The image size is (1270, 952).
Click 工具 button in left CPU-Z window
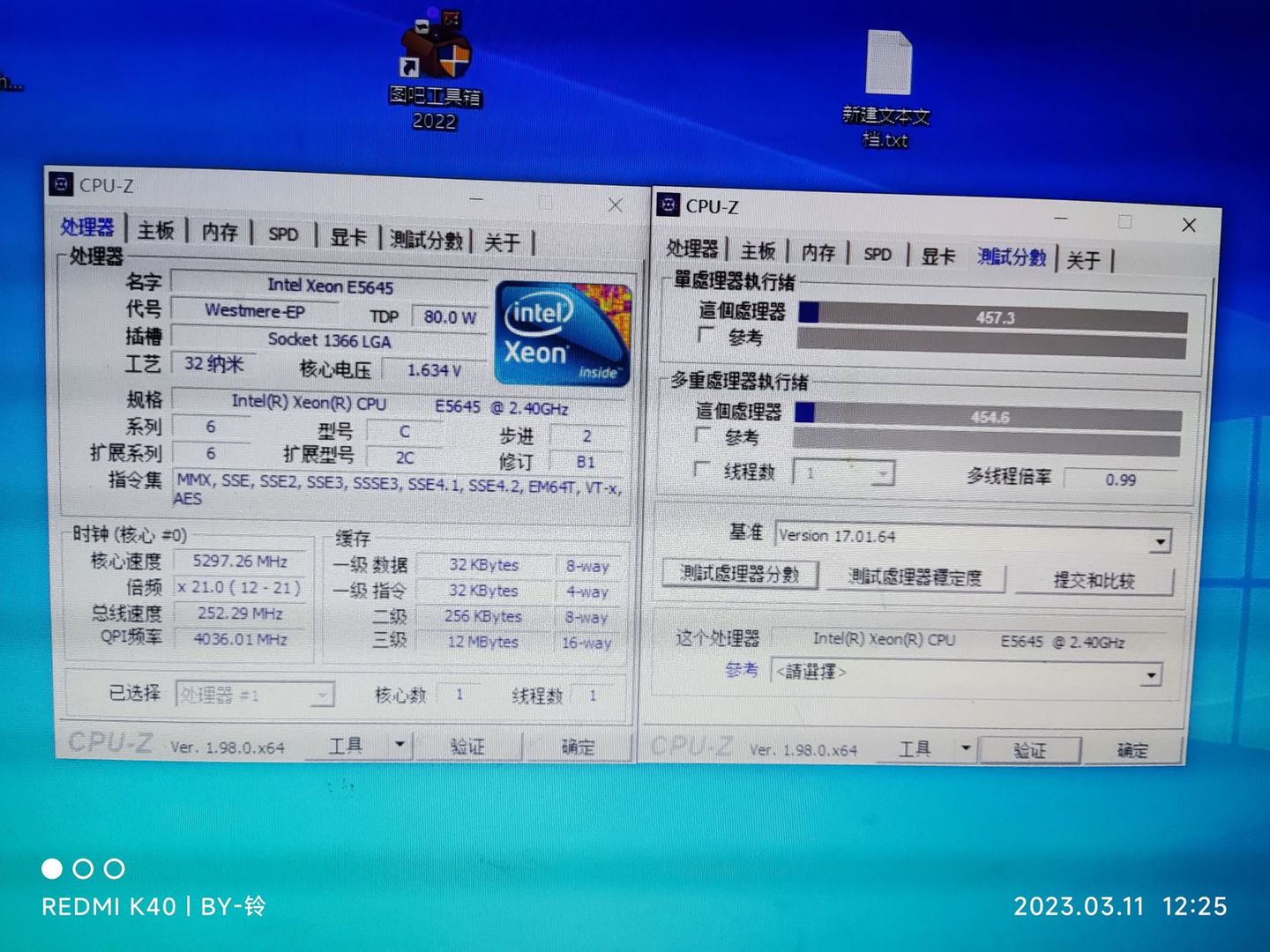tap(346, 746)
